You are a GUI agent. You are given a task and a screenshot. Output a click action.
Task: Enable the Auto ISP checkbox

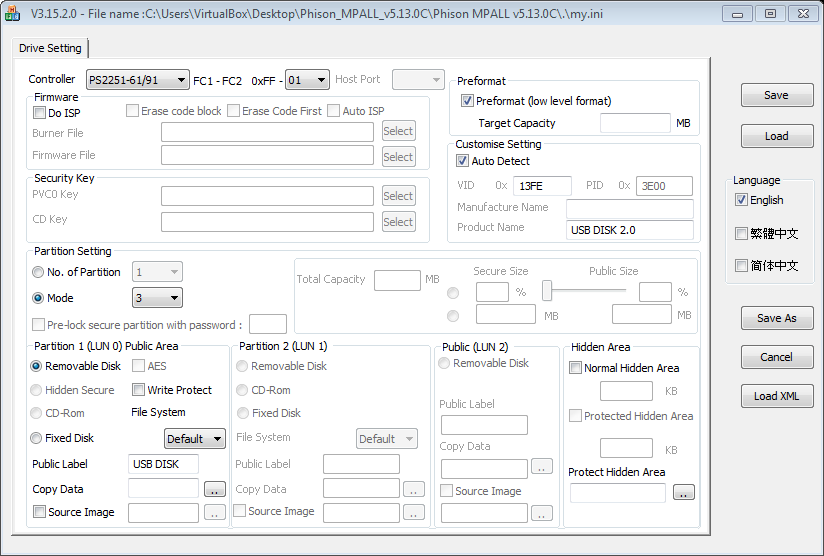(333, 110)
